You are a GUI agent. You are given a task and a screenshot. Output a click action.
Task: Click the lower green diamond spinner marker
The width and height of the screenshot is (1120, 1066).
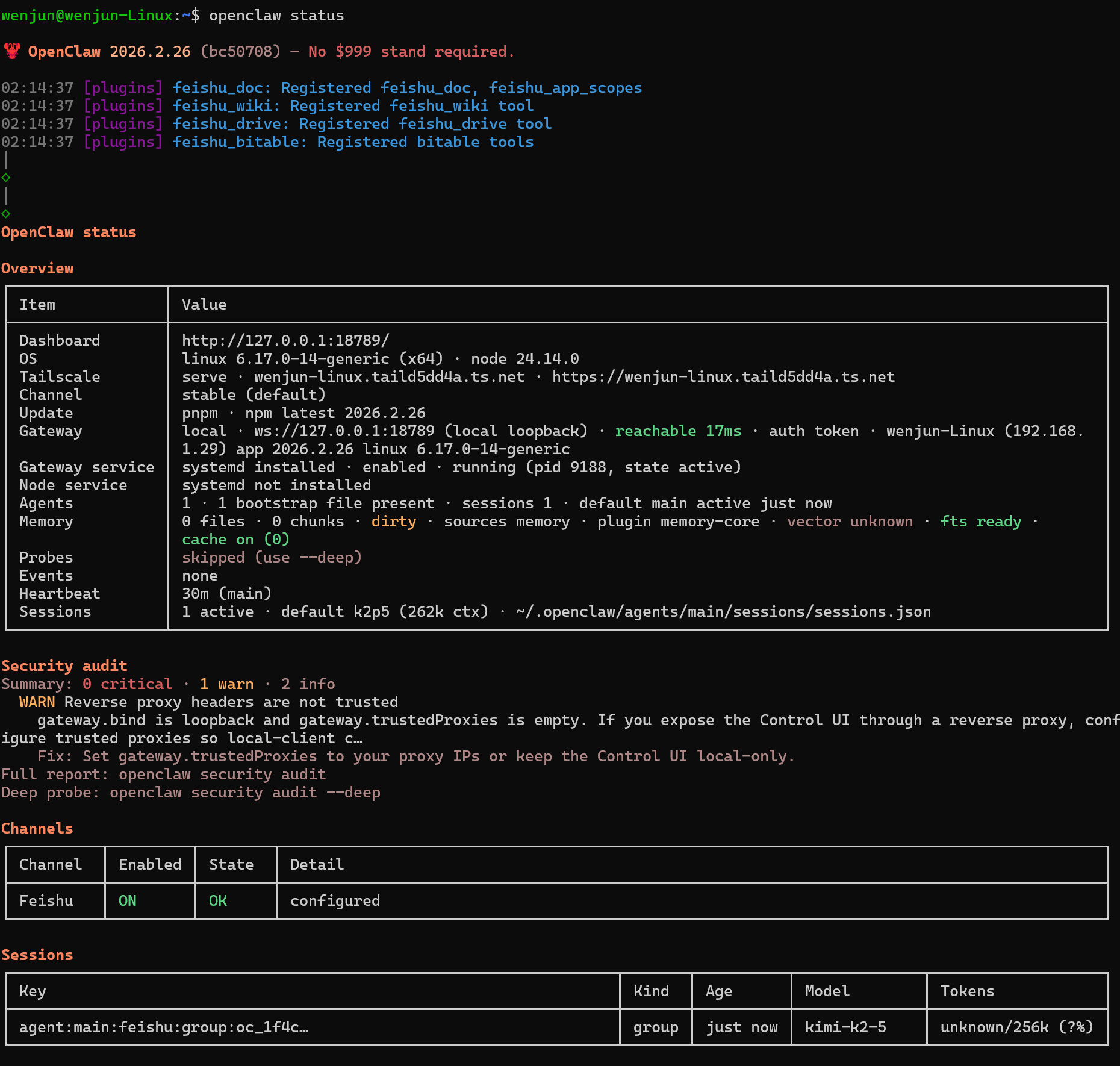6,214
